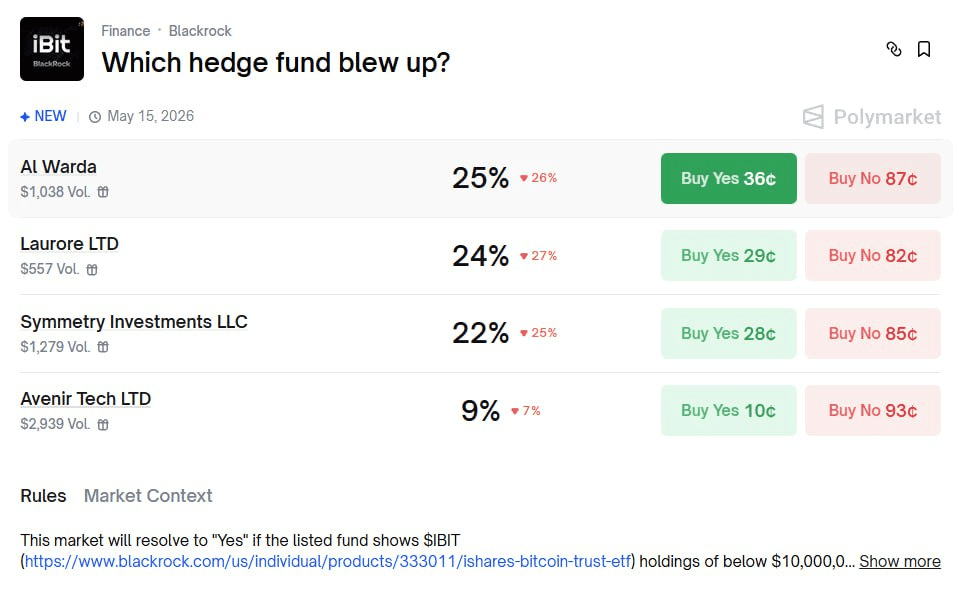This screenshot has height=603, width=959.
Task: Buy Yes for Al Warda at 36¢
Action: [728, 178]
